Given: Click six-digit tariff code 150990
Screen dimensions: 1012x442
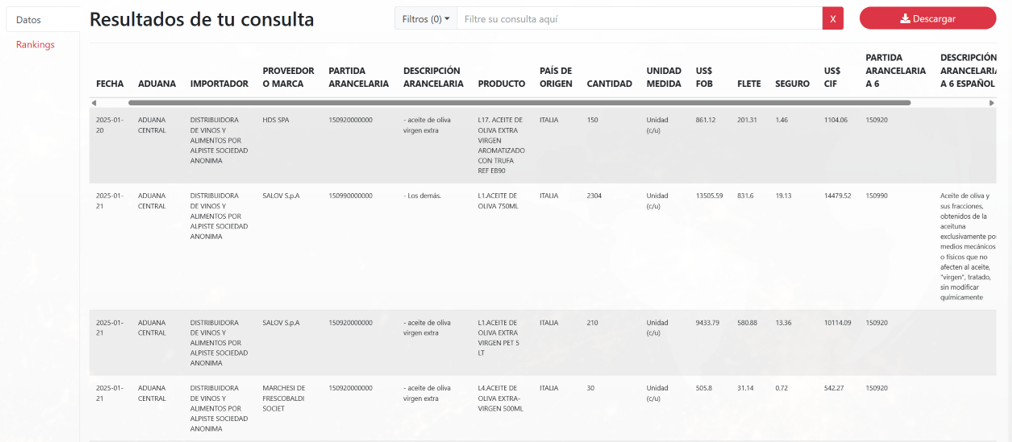Looking at the screenshot, I should (876, 196).
